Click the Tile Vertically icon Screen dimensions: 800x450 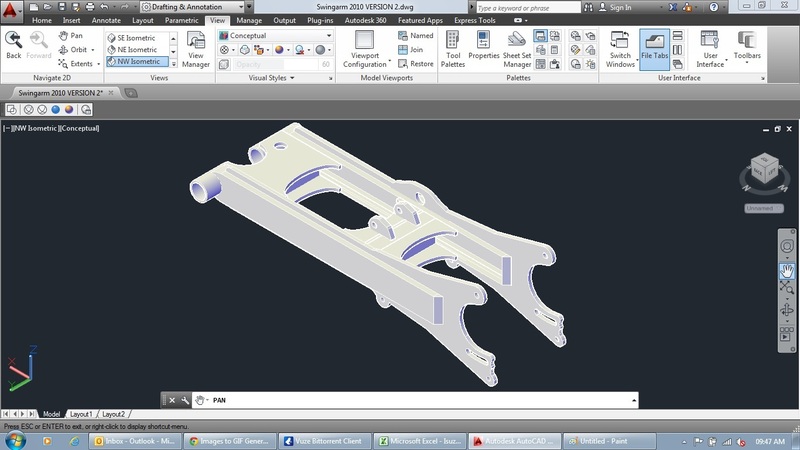(678, 49)
